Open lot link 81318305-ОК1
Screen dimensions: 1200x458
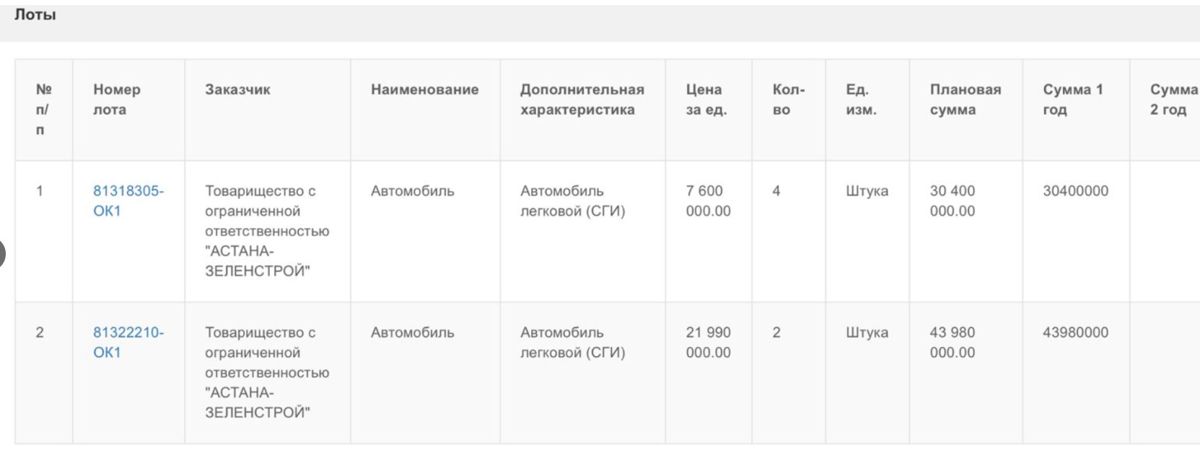tap(128, 200)
